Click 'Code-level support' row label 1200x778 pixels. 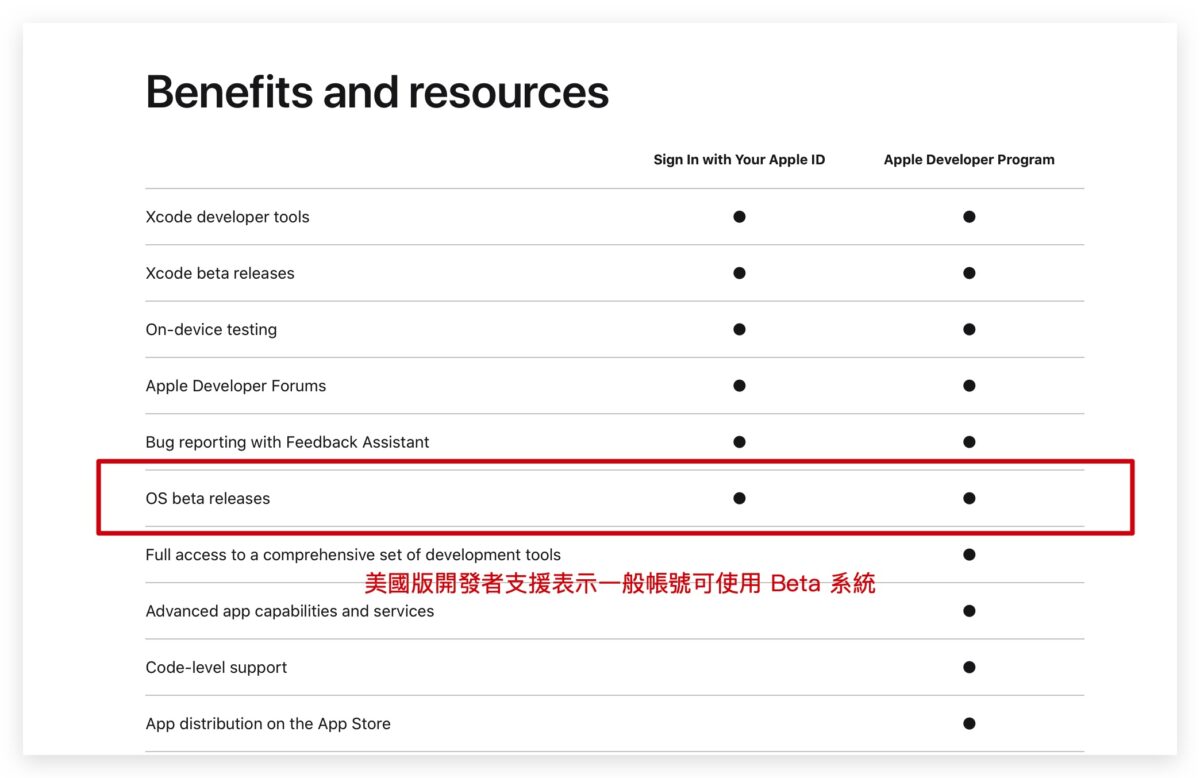point(216,667)
